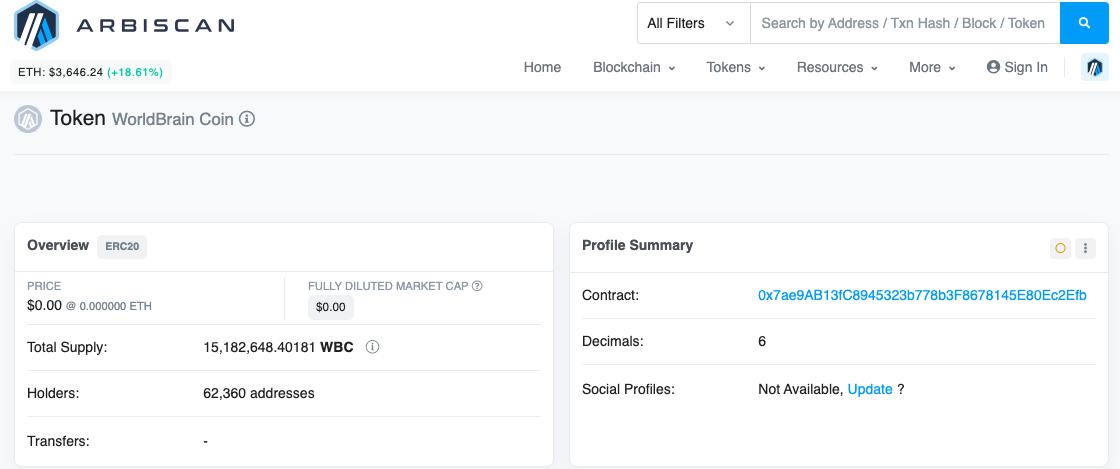Go to the Home page

tap(542, 67)
